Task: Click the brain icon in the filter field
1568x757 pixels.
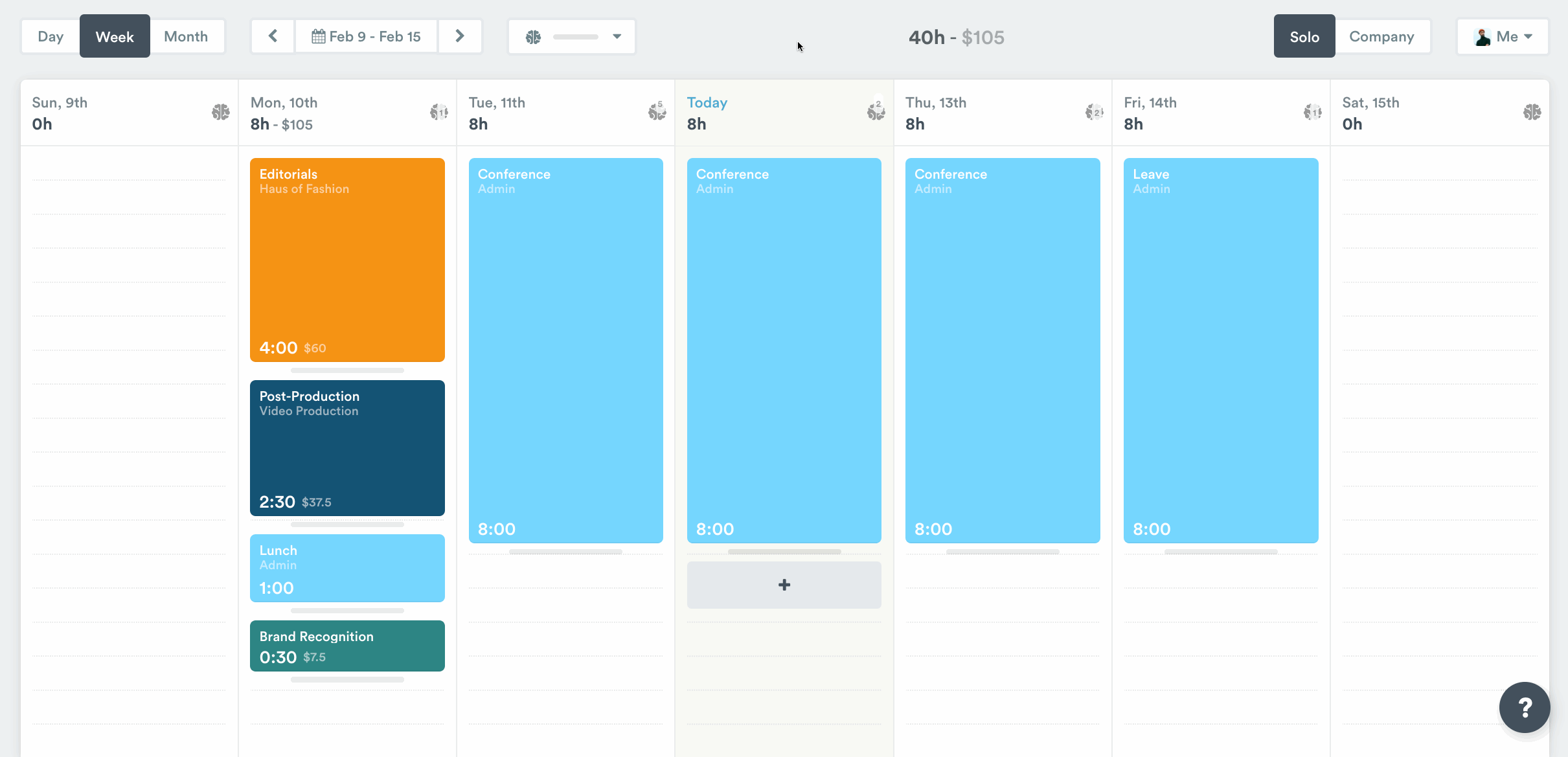Action: coord(533,36)
